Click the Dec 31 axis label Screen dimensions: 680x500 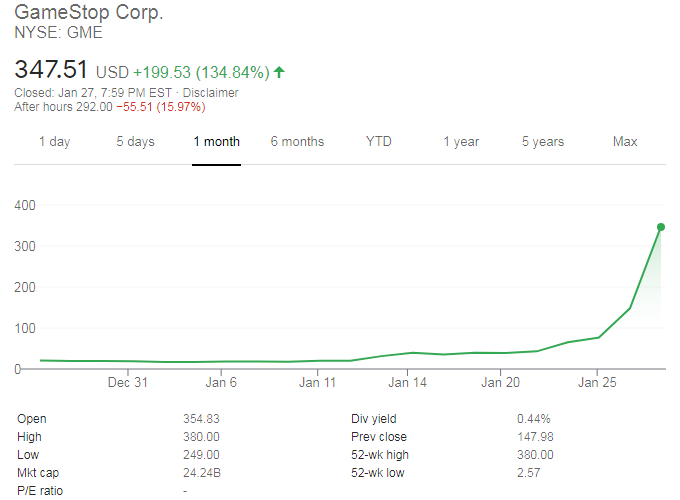click(128, 382)
